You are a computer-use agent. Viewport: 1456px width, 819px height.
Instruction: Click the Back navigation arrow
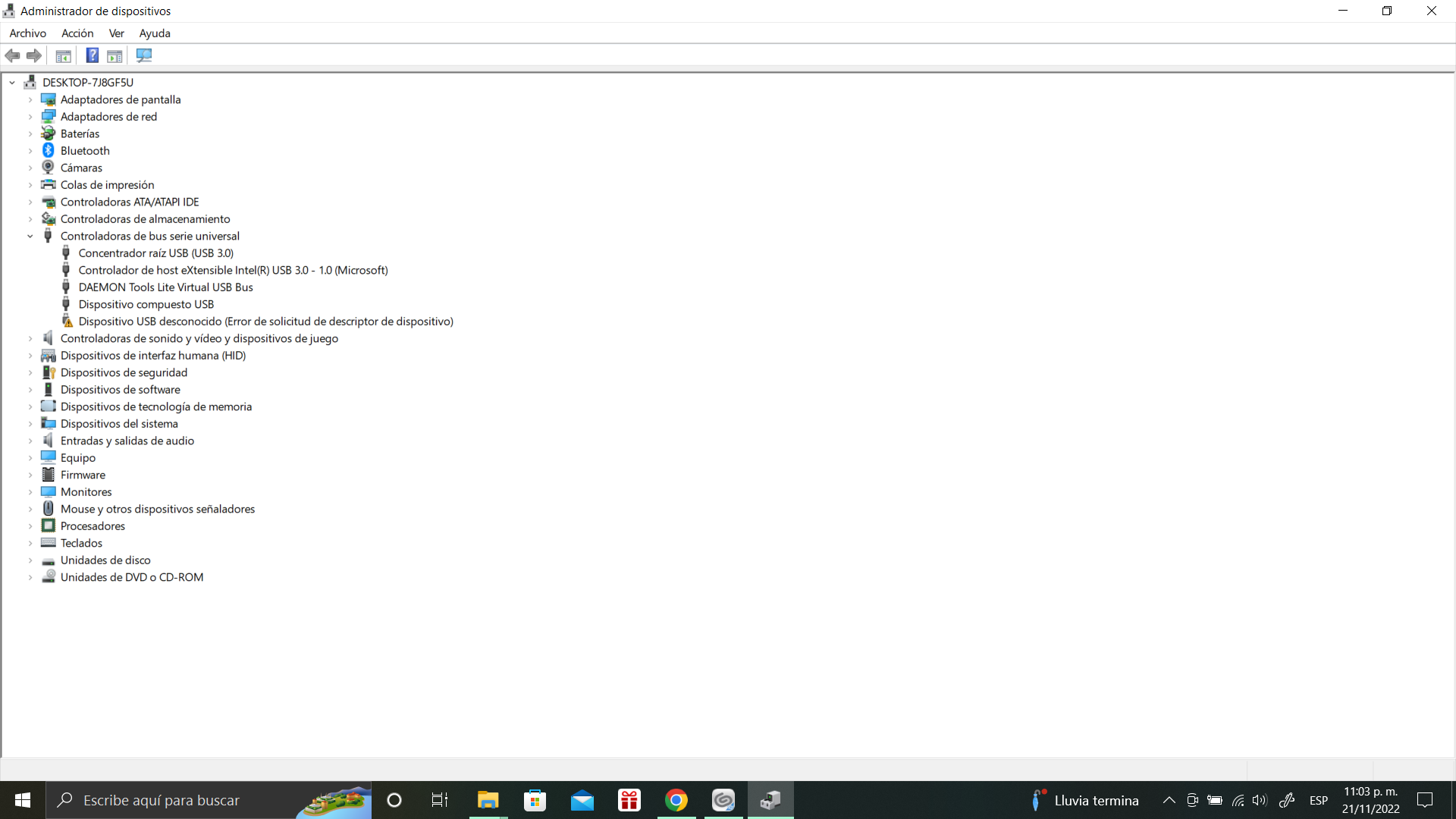pos(12,55)
